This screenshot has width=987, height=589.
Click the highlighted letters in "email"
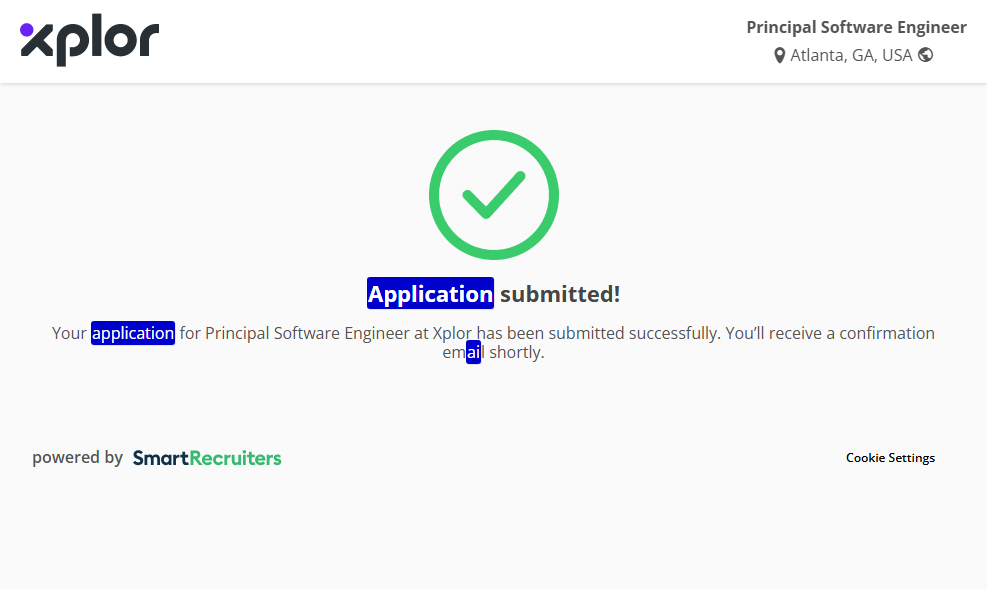coord(473,353)
